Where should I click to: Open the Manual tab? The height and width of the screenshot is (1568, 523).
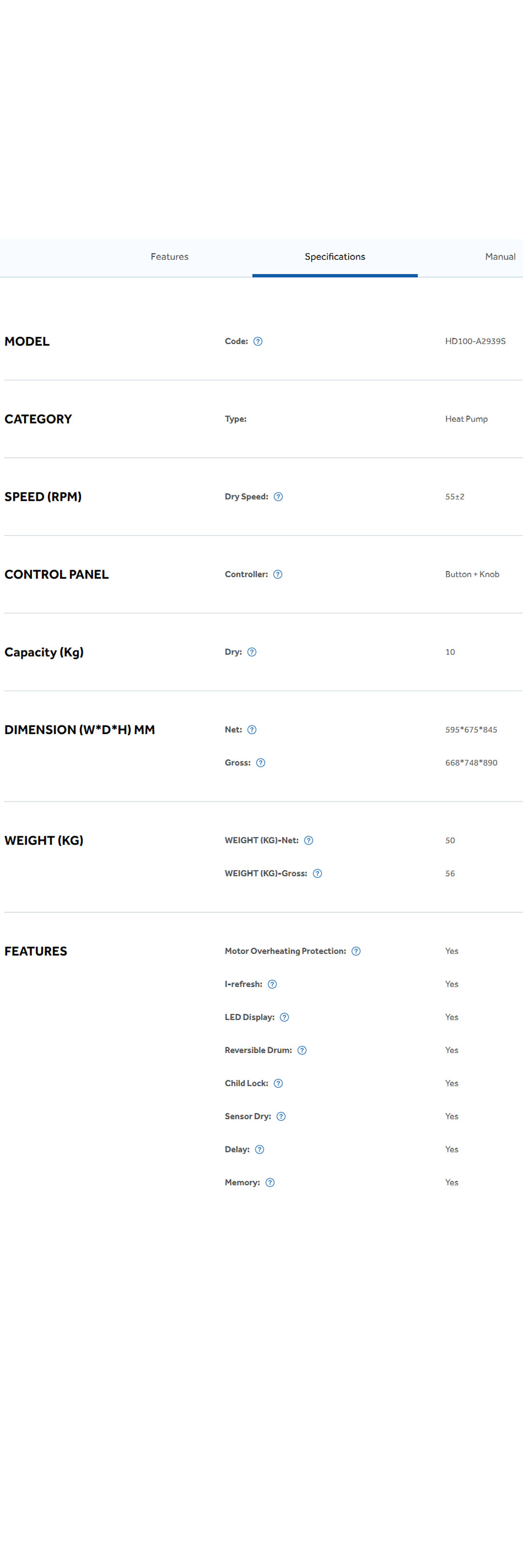click(500, 257)
